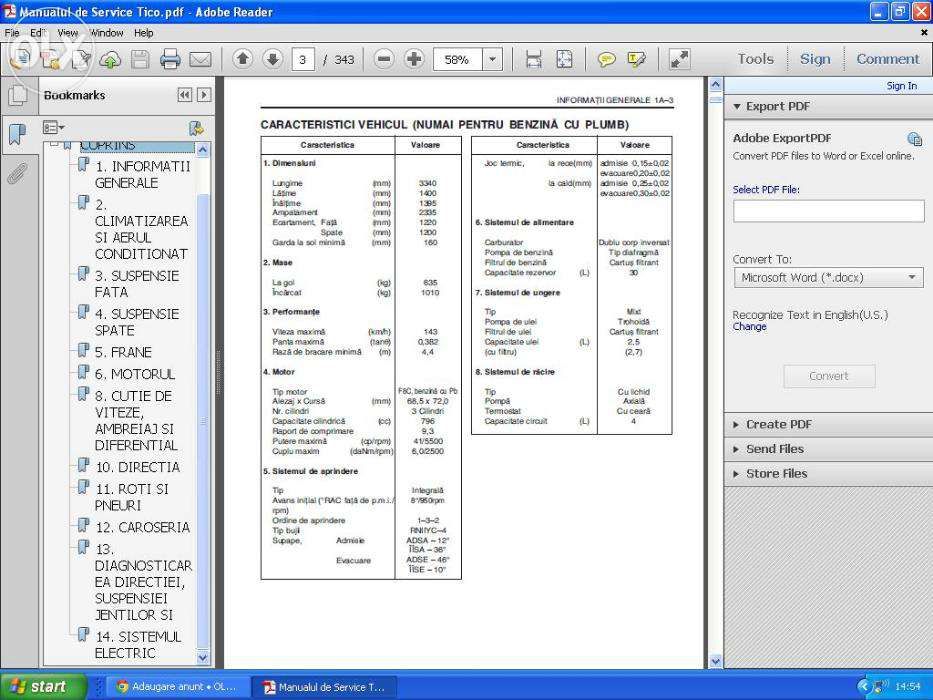Open bookmark 6. MOTORUL
933x700 pixels.
tap(135, 374)
